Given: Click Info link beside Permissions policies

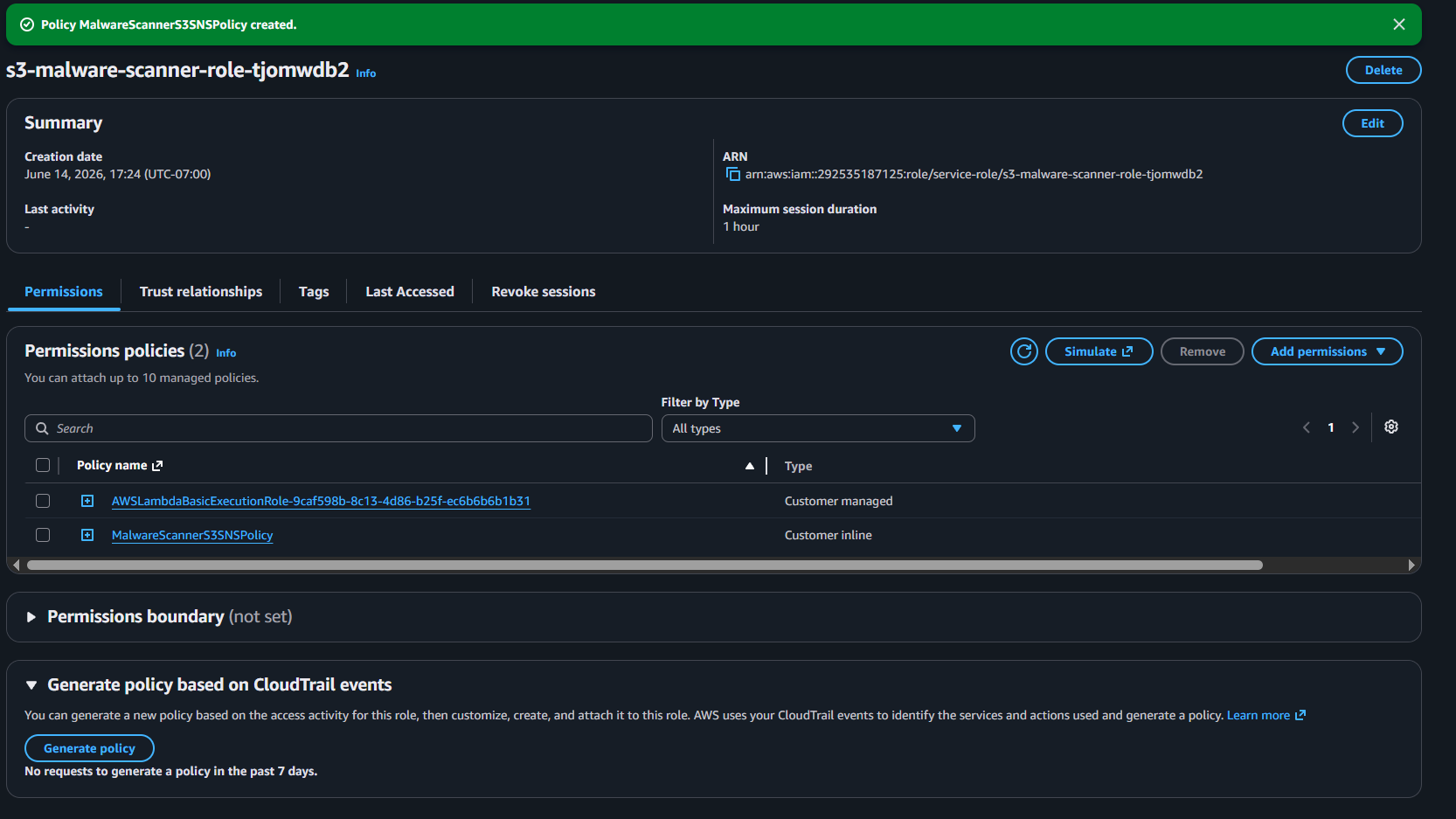Looking at the screenshot, I should click(x=226, y=353).
